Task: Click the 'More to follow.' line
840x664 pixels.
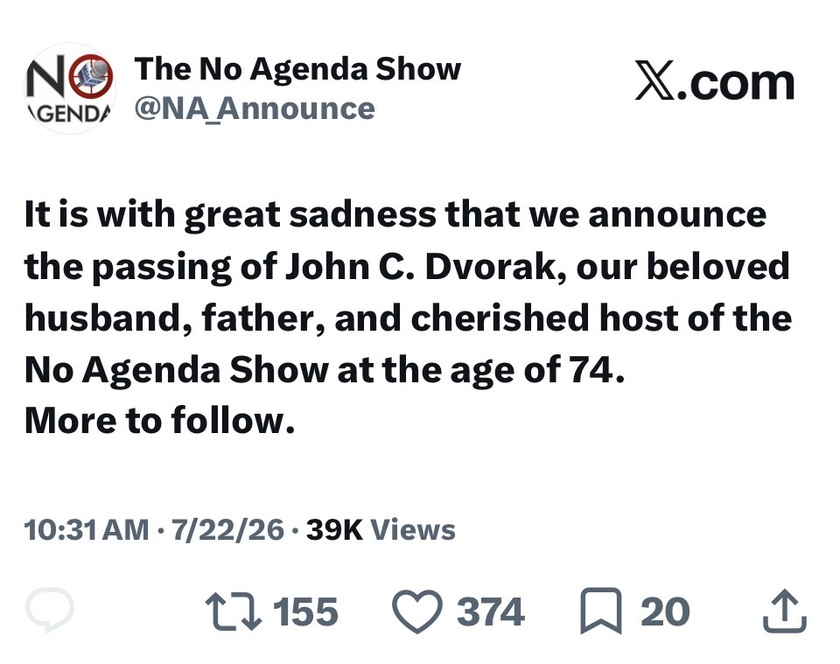Action: point(160,421)
